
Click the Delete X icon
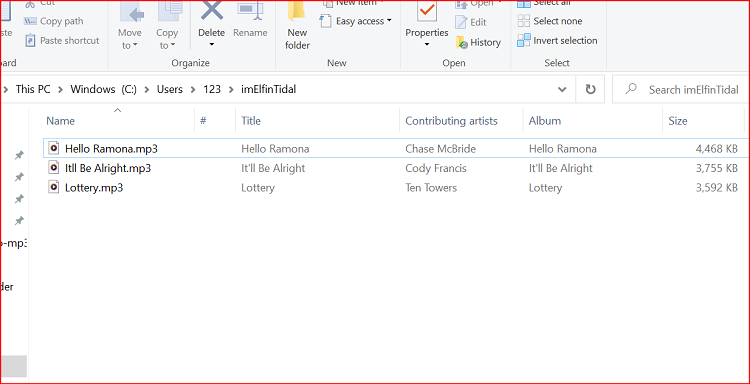point(211,11)
